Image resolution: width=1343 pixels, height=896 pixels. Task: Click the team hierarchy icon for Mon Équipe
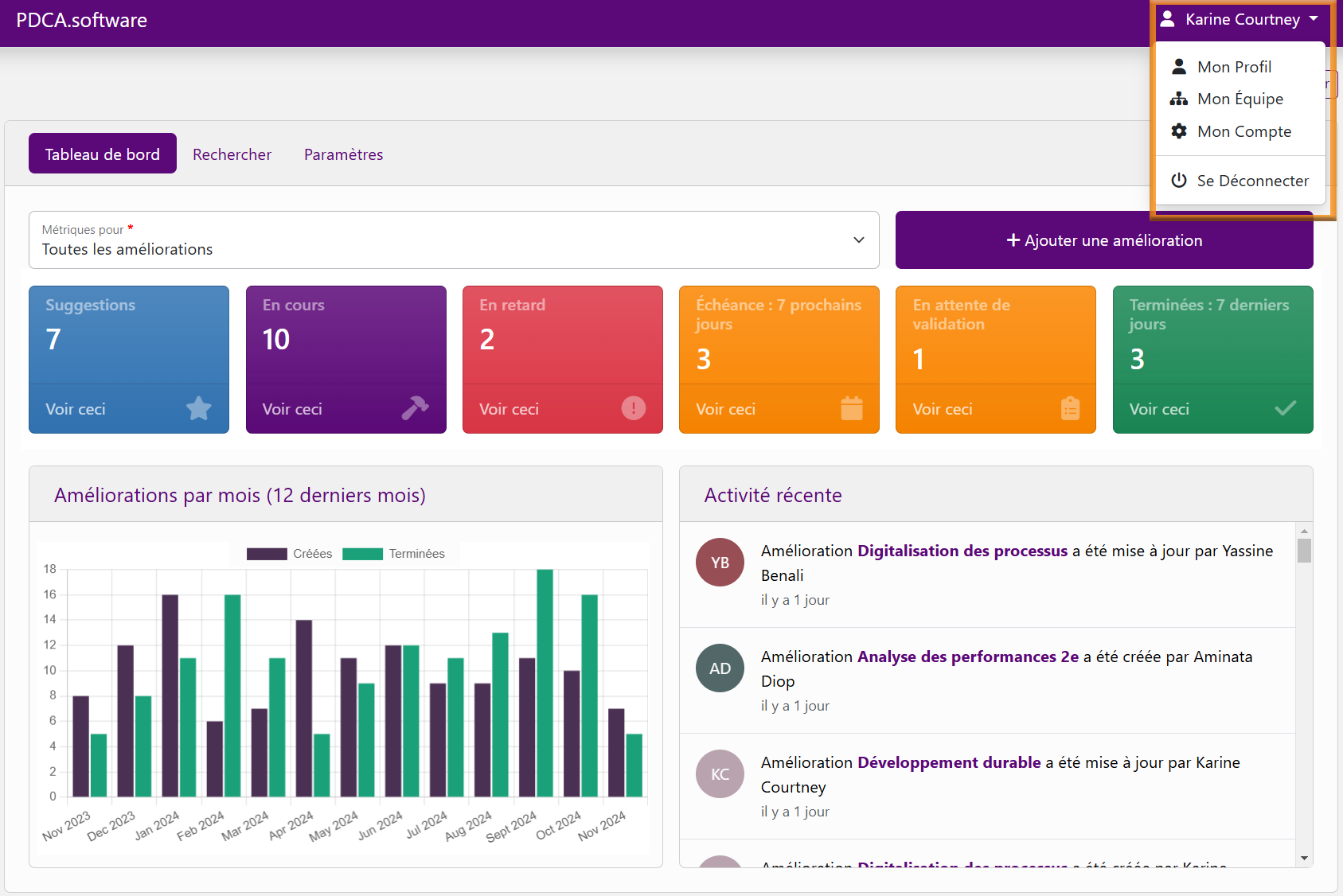click(1179, 99)
